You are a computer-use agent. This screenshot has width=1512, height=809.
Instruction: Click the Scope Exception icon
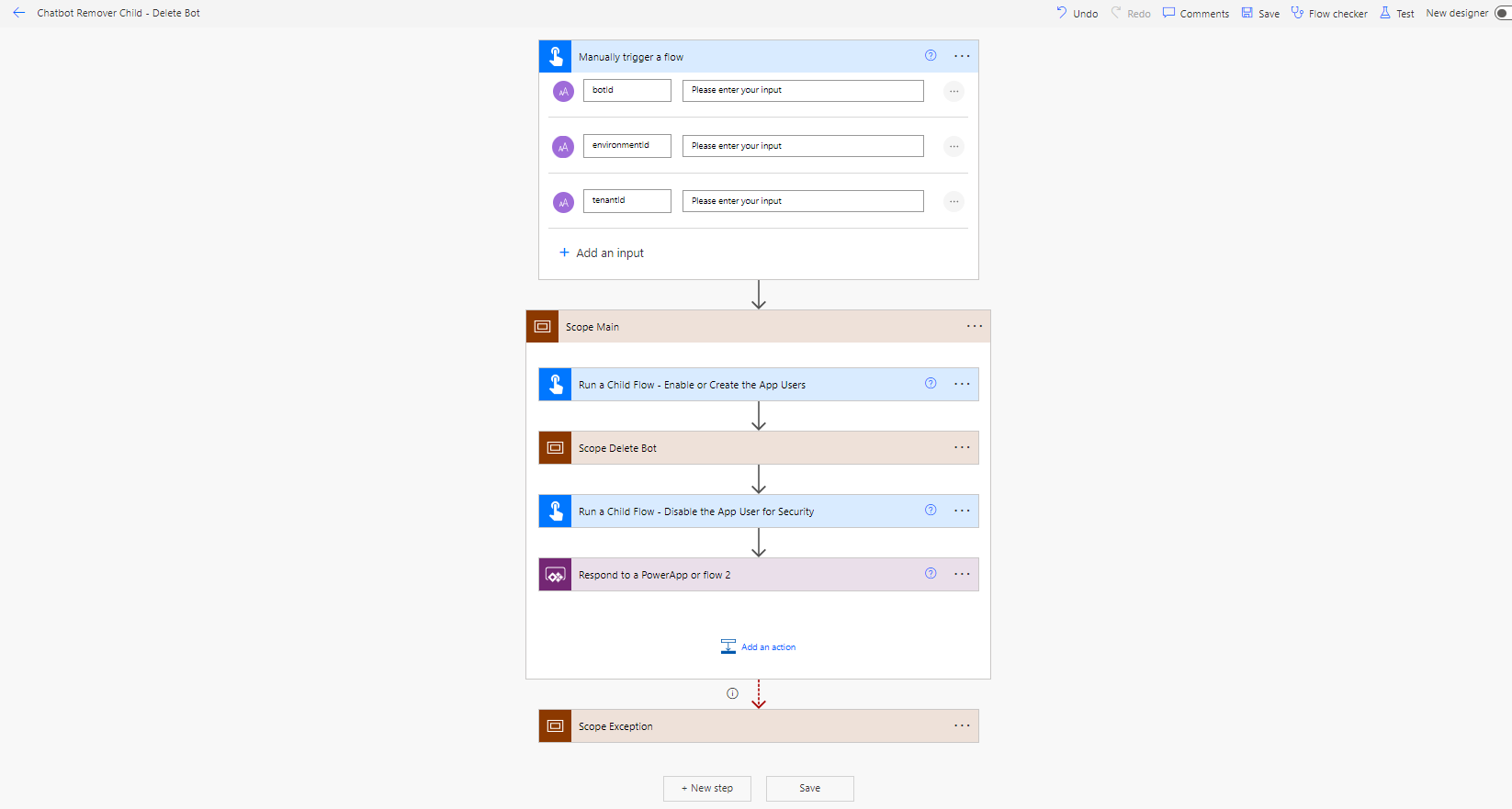[555, 725]
